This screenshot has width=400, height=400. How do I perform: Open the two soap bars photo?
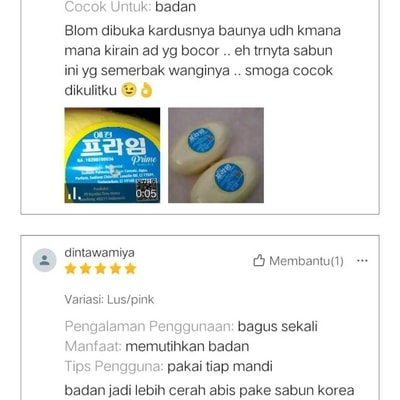(x=216, y=155)
